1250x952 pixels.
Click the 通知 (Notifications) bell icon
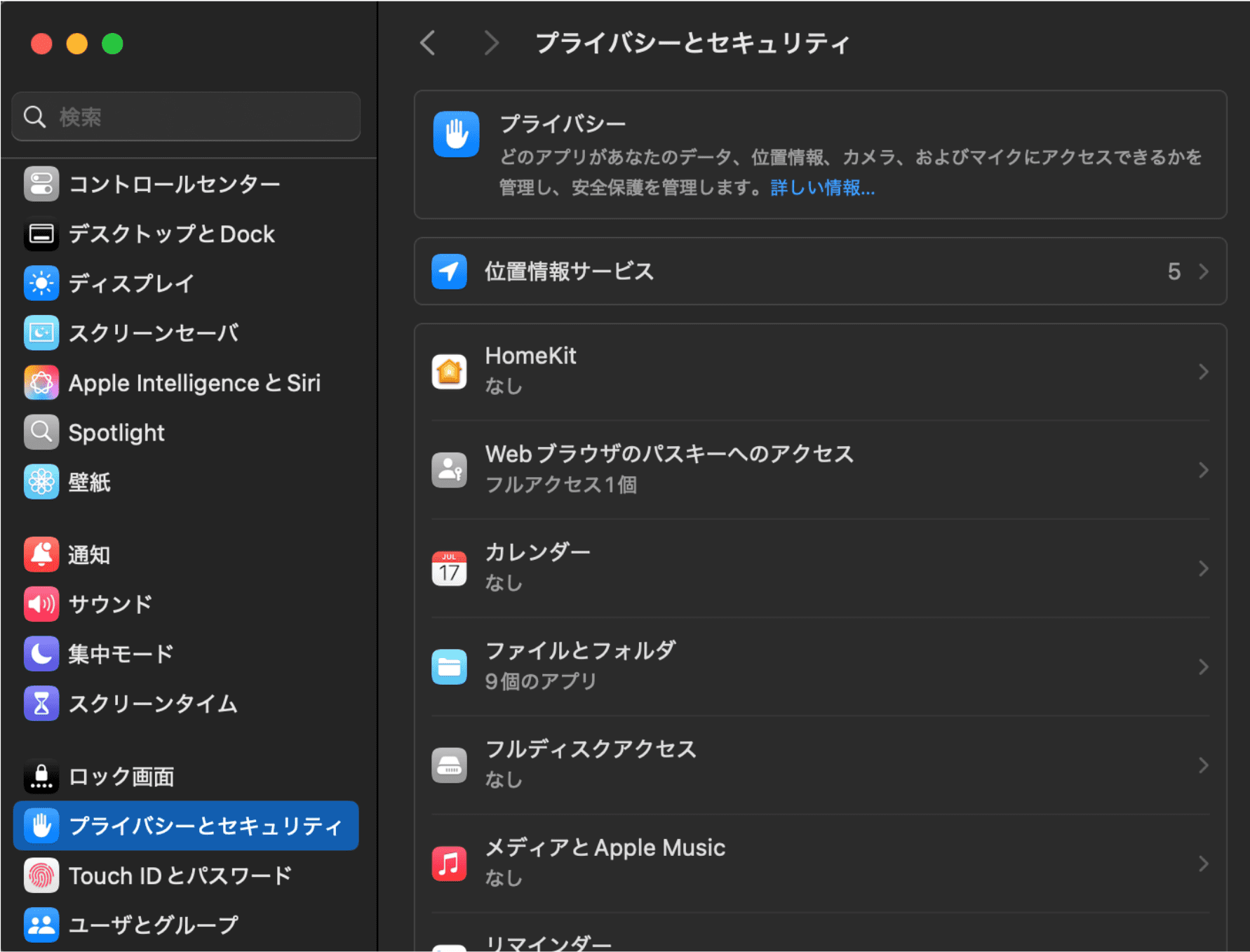click(41, 554)
